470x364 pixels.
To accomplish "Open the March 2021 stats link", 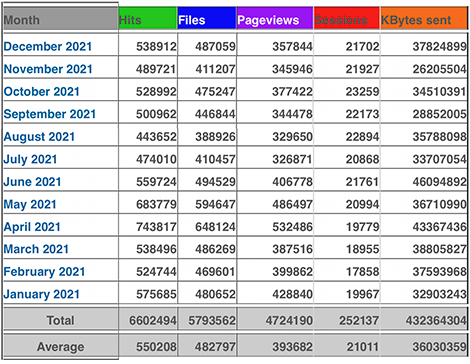I will 36,249.
